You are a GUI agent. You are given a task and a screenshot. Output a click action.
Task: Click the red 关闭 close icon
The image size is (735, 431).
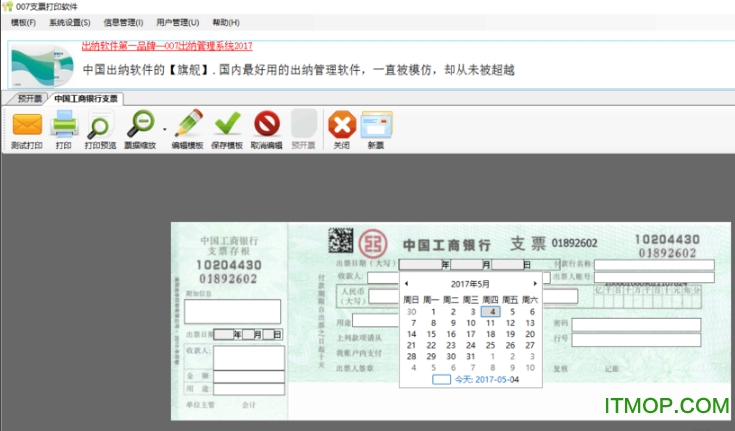click(341, 126)
